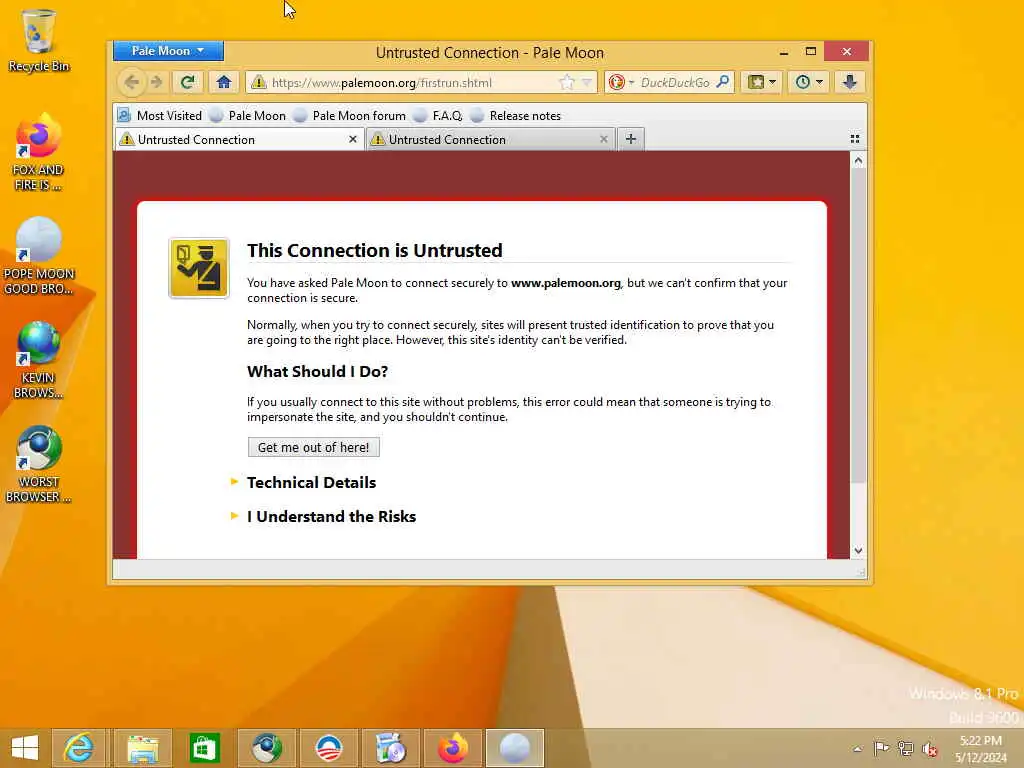The height and width of the screenshot is (768, 1024).
Task: Click the scrollbar down arrow in the page
Action: [858, 551]
